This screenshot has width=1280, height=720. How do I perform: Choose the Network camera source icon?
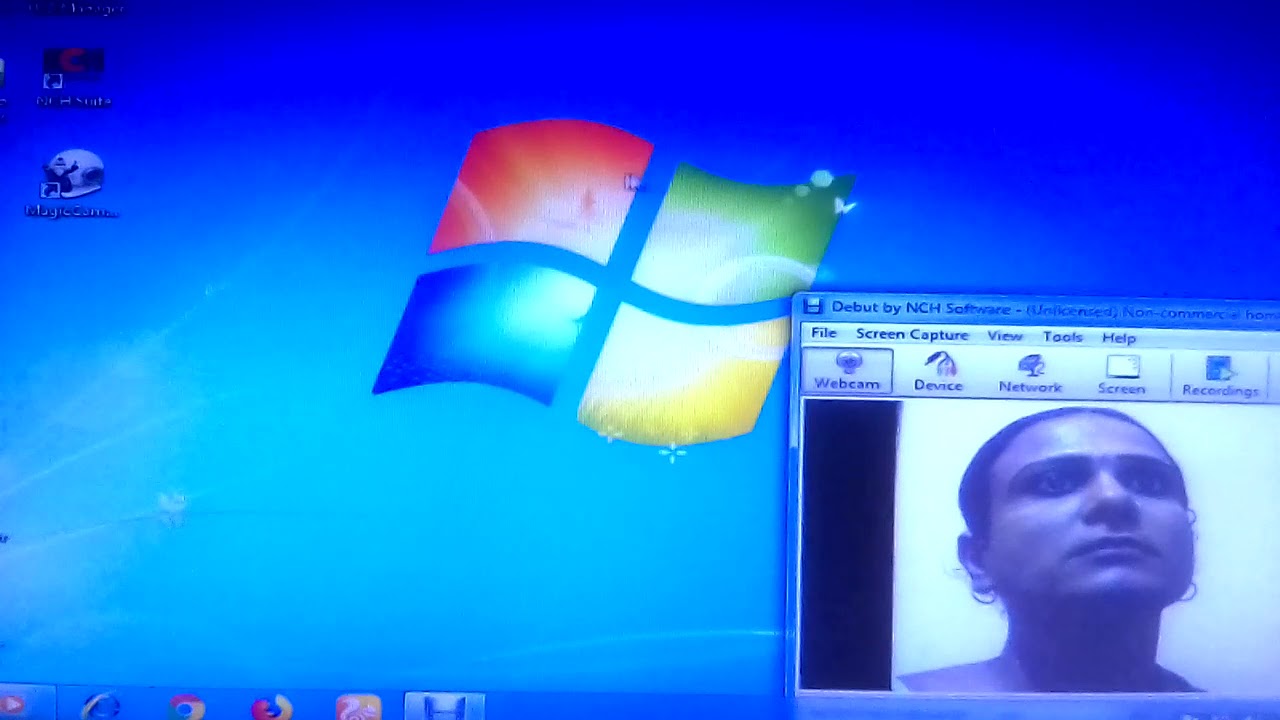pyautogui.click(x=1030, y=373)
